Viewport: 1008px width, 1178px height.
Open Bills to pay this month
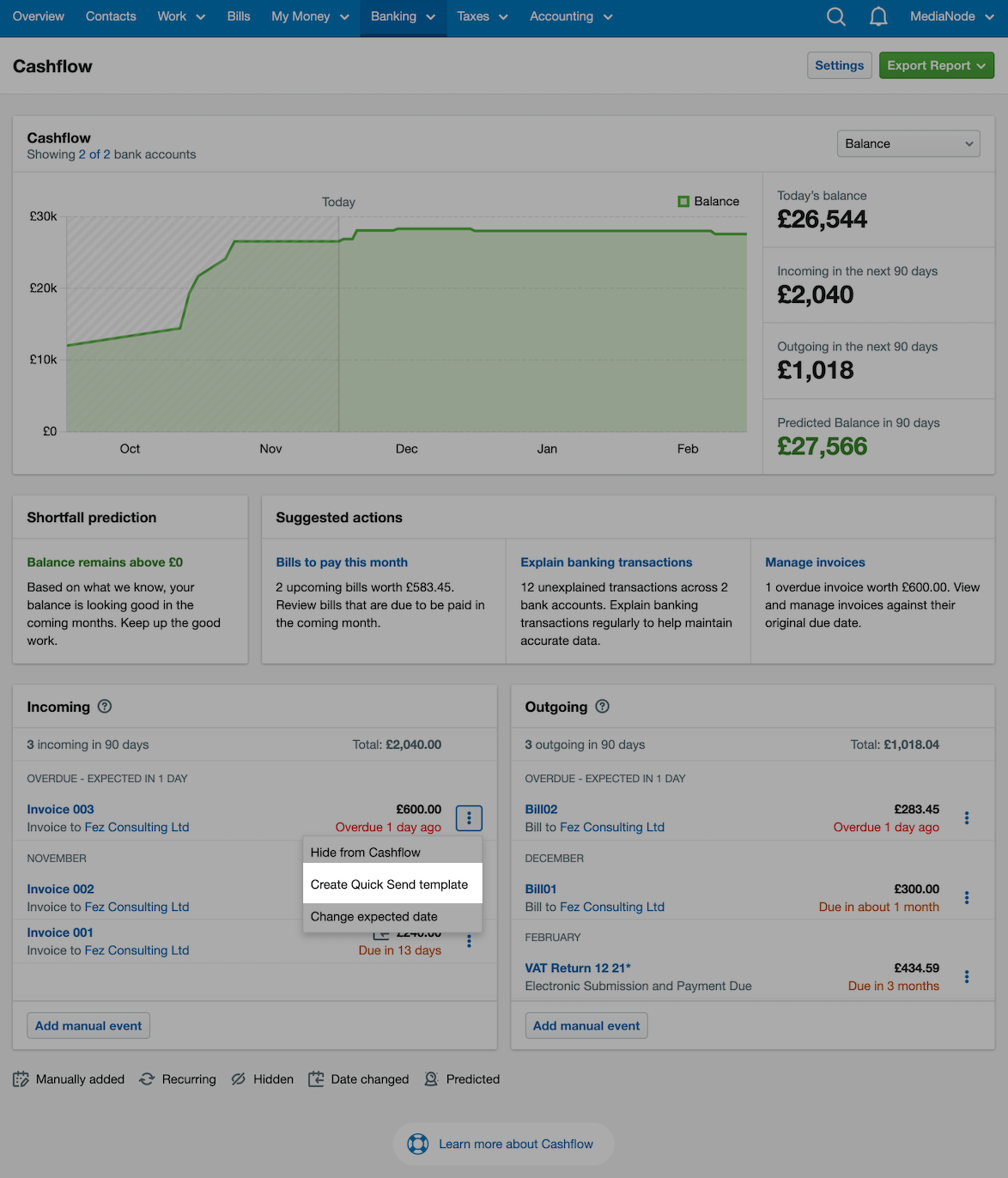(342, 562)
